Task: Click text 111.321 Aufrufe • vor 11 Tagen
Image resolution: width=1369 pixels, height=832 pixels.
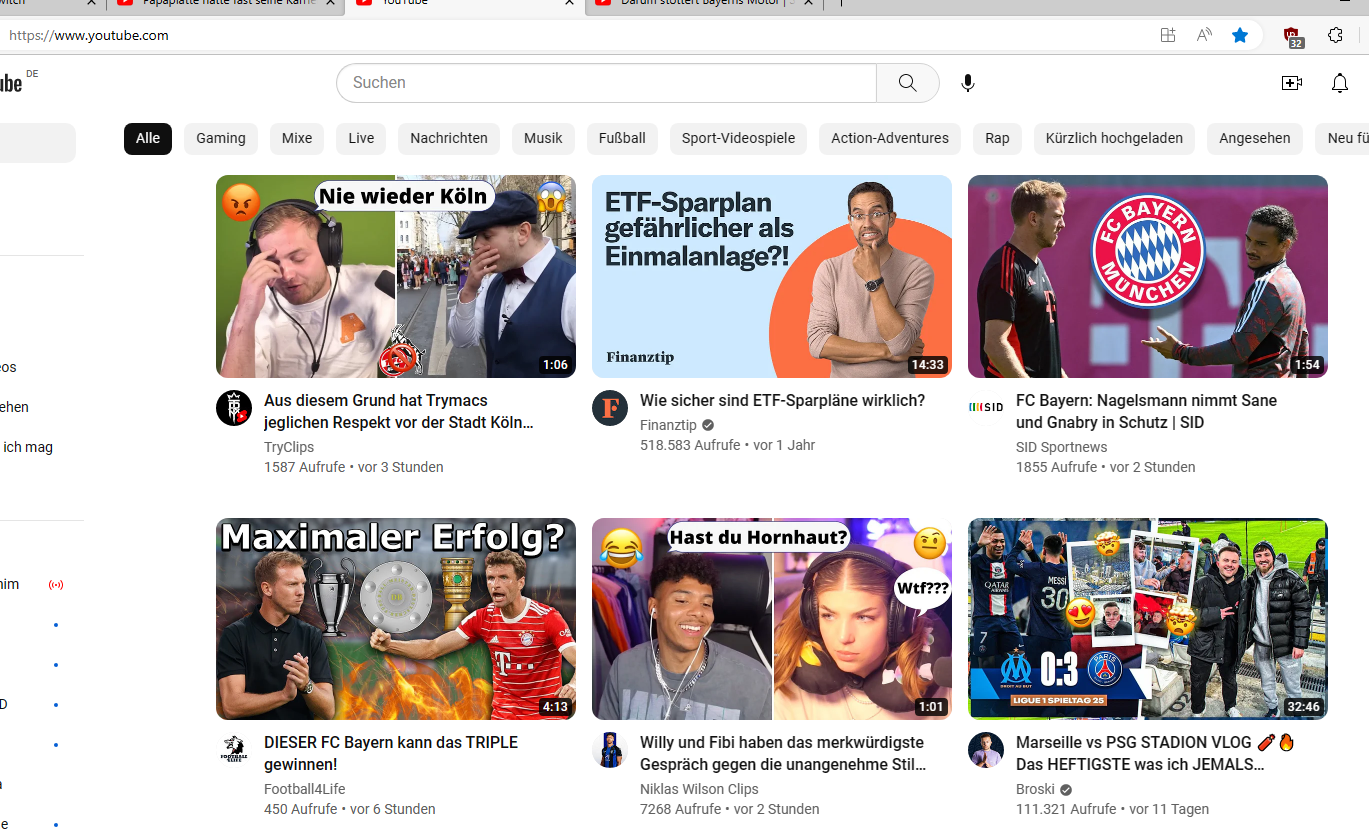Action: point(1112,809)
